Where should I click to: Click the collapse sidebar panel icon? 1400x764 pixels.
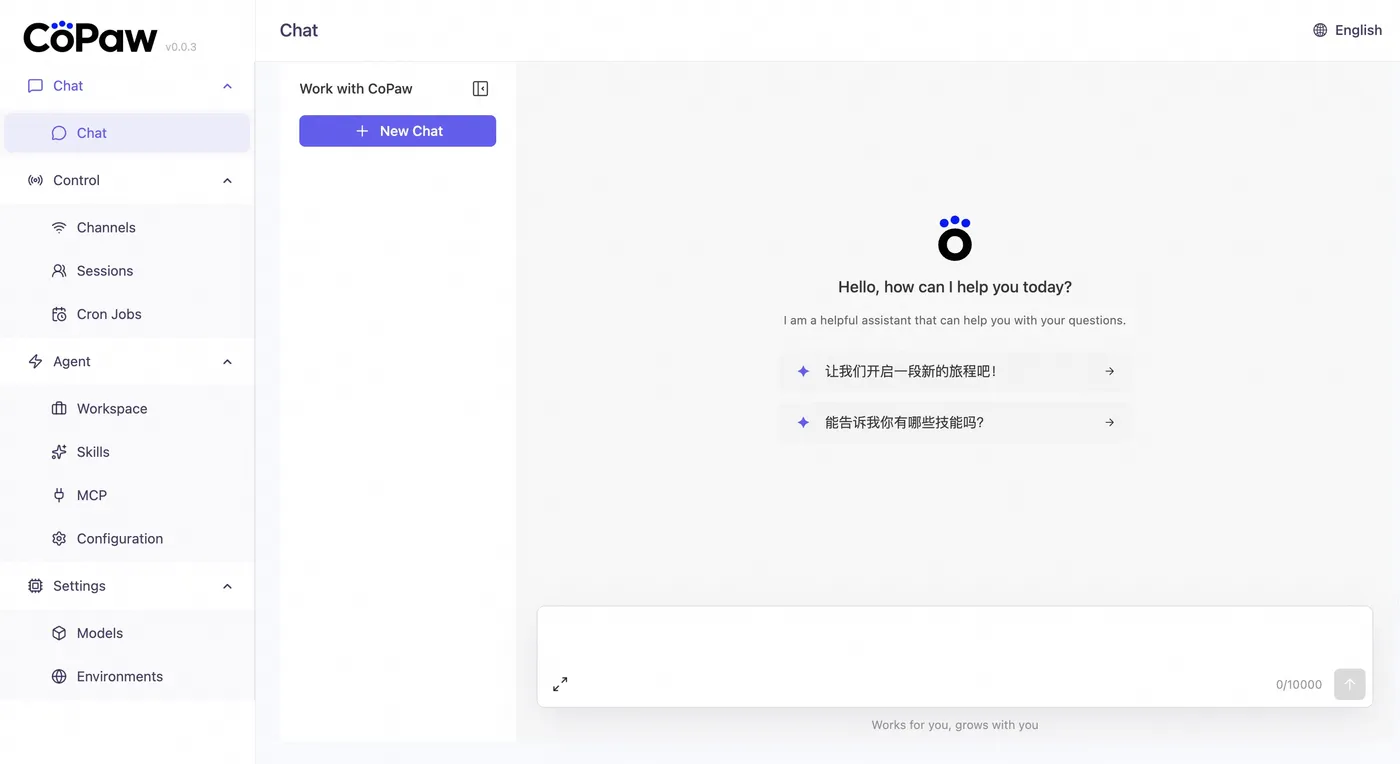480,89
